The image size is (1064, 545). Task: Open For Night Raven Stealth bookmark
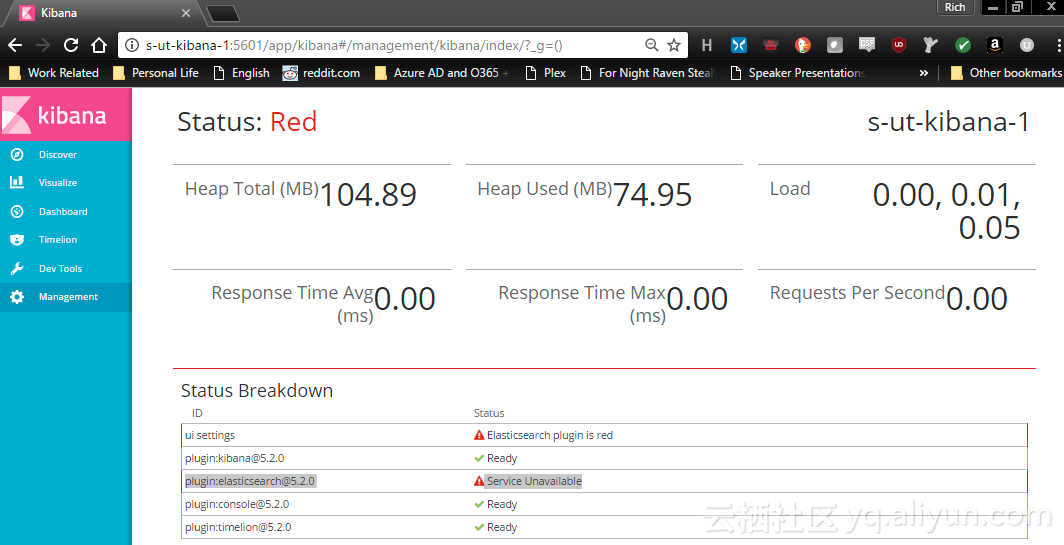[x=648, y=73]
